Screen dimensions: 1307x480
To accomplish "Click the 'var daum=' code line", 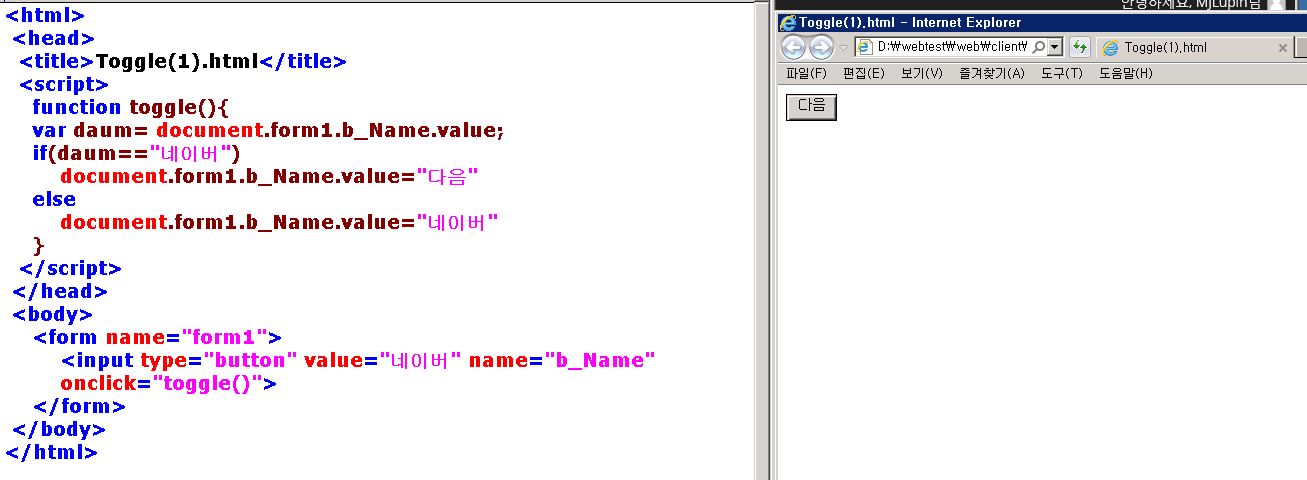I will tap(268, 130).
